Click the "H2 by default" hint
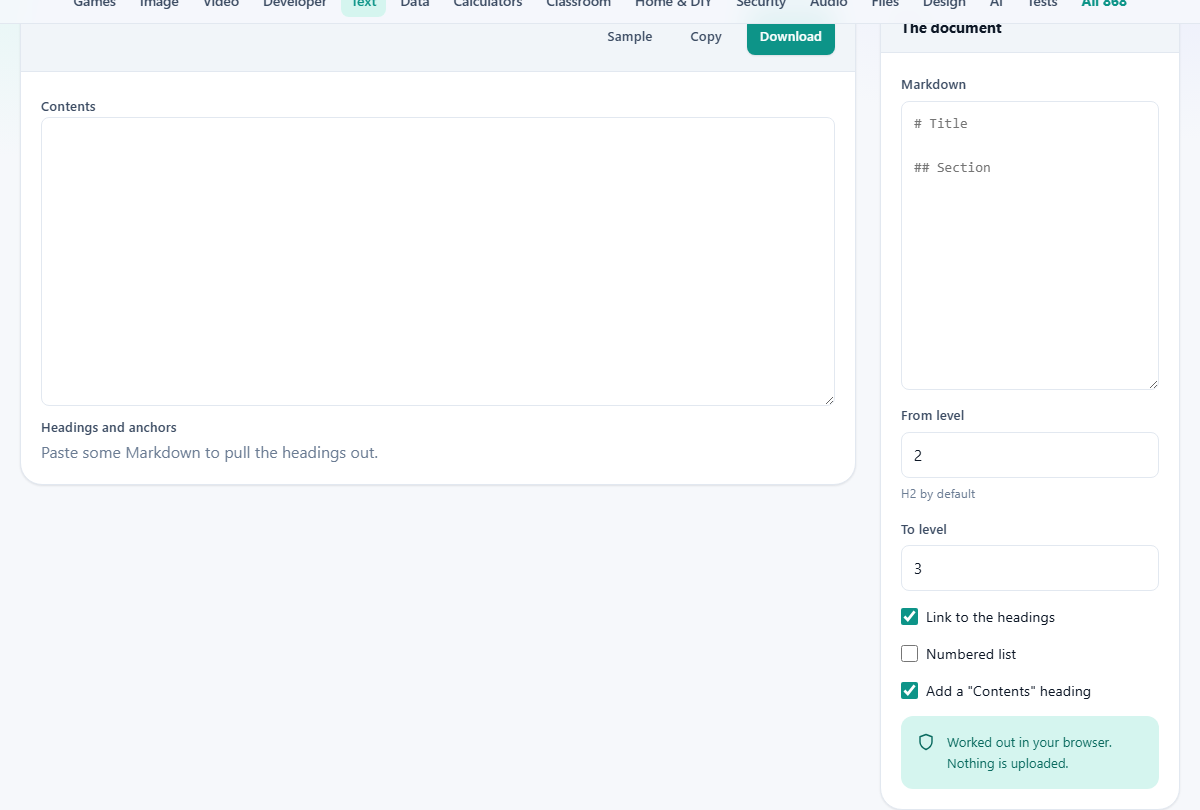 (938, 494)
